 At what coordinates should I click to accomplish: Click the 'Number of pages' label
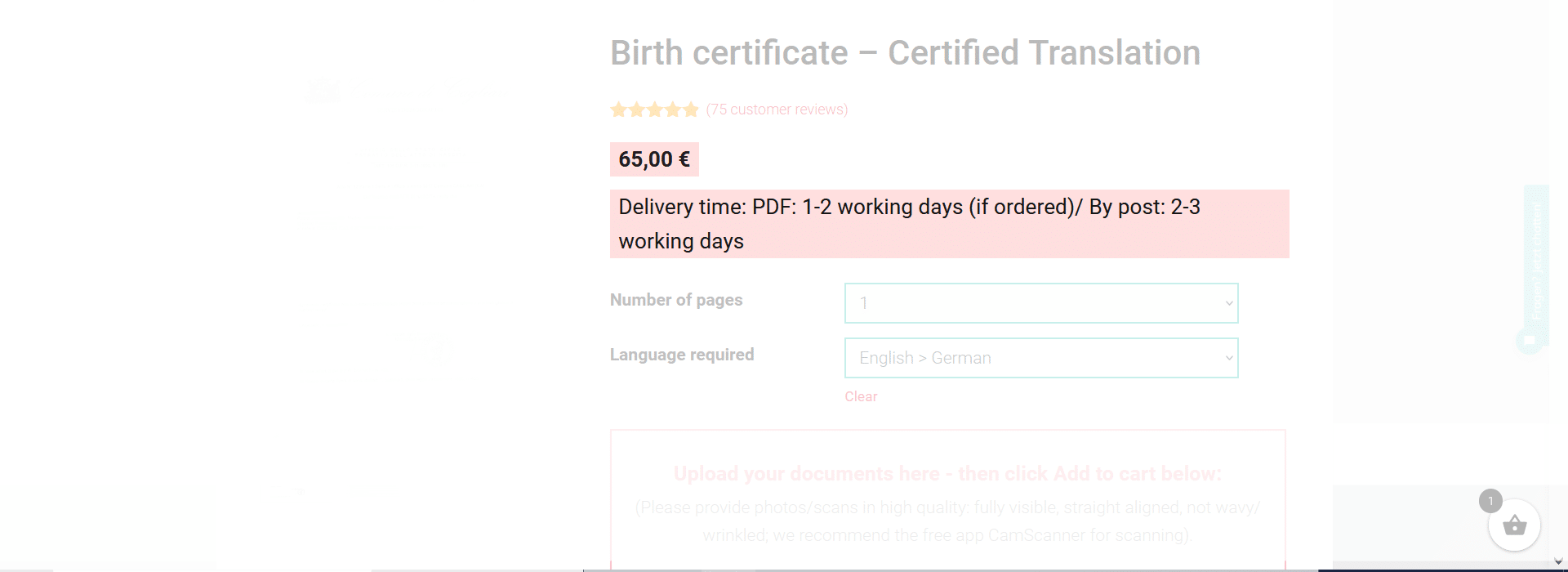[676, 300]
